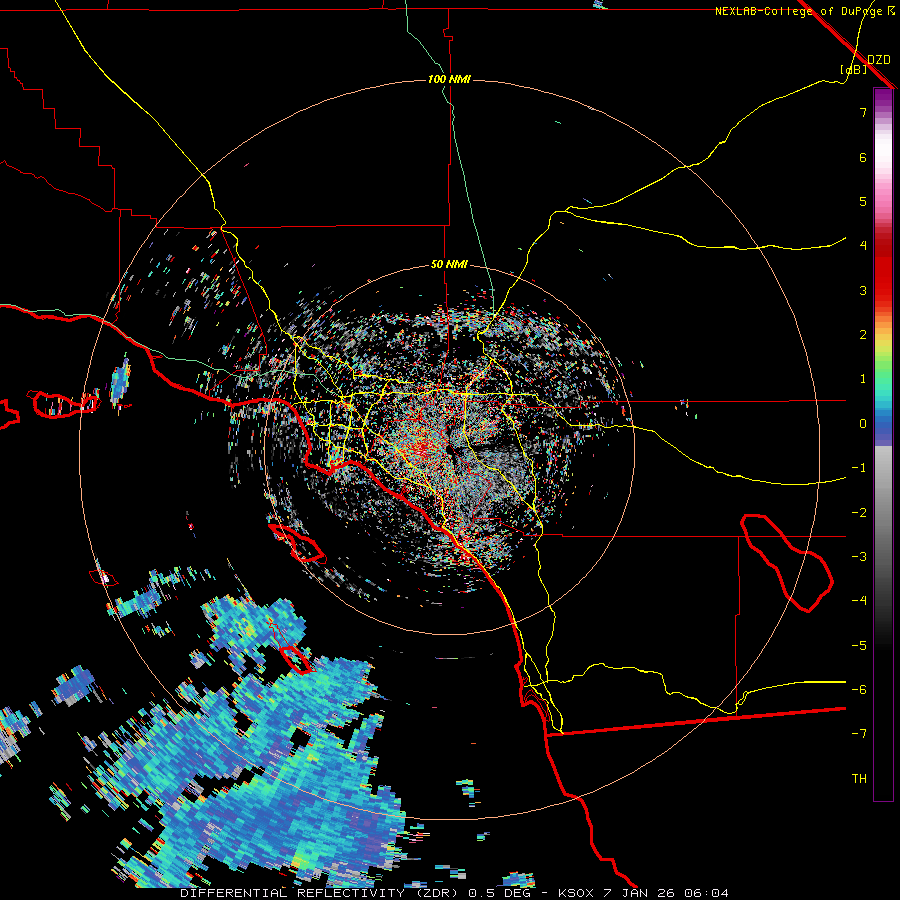Click the DIFFERENTIAL REFLECTIVITY (ZDR) caption text

click(x=319, y=893)
